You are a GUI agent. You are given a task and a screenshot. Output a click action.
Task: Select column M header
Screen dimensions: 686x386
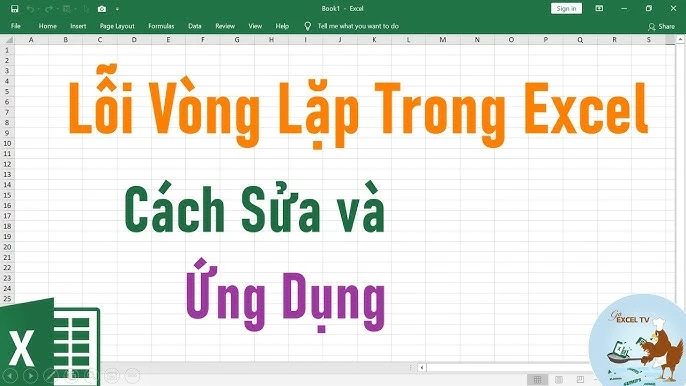(443, 40)
